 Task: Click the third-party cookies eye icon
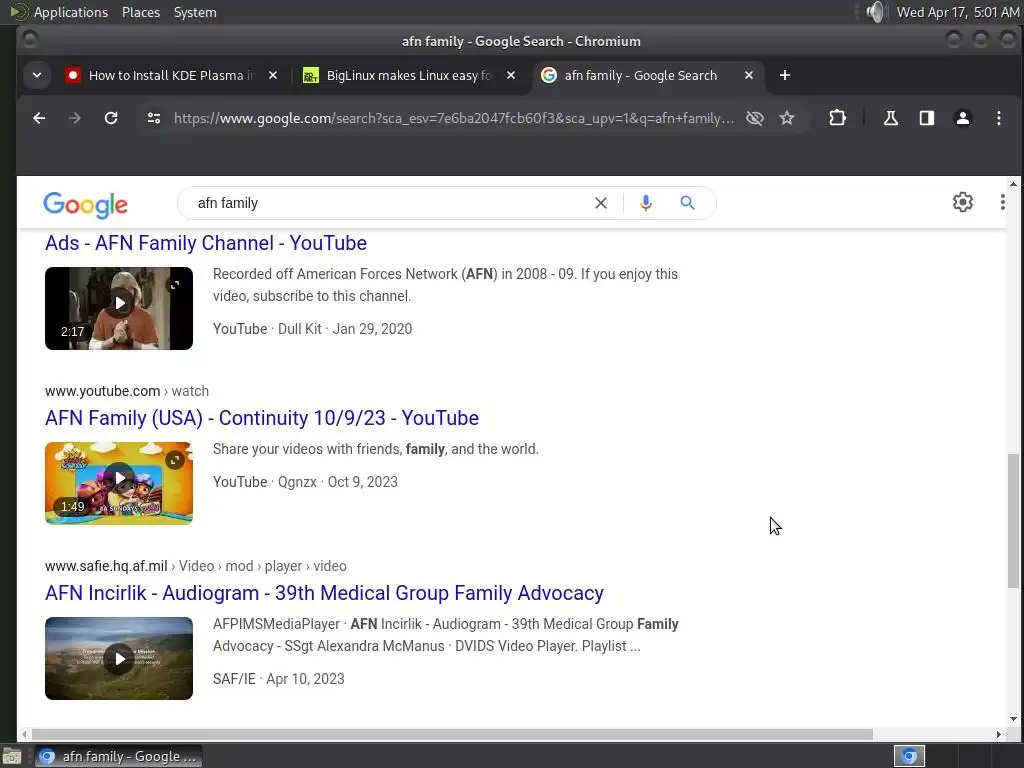[x=755, y=118]
